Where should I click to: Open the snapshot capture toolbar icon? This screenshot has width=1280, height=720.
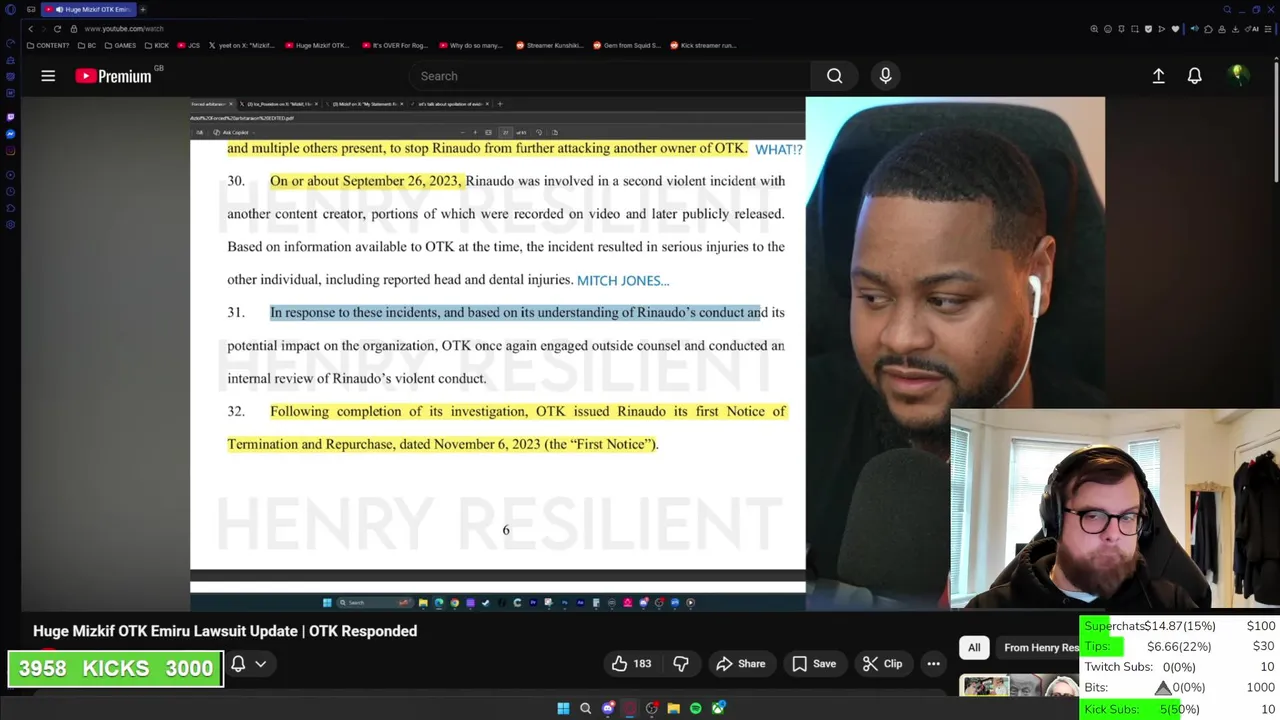pos(1135,29)
